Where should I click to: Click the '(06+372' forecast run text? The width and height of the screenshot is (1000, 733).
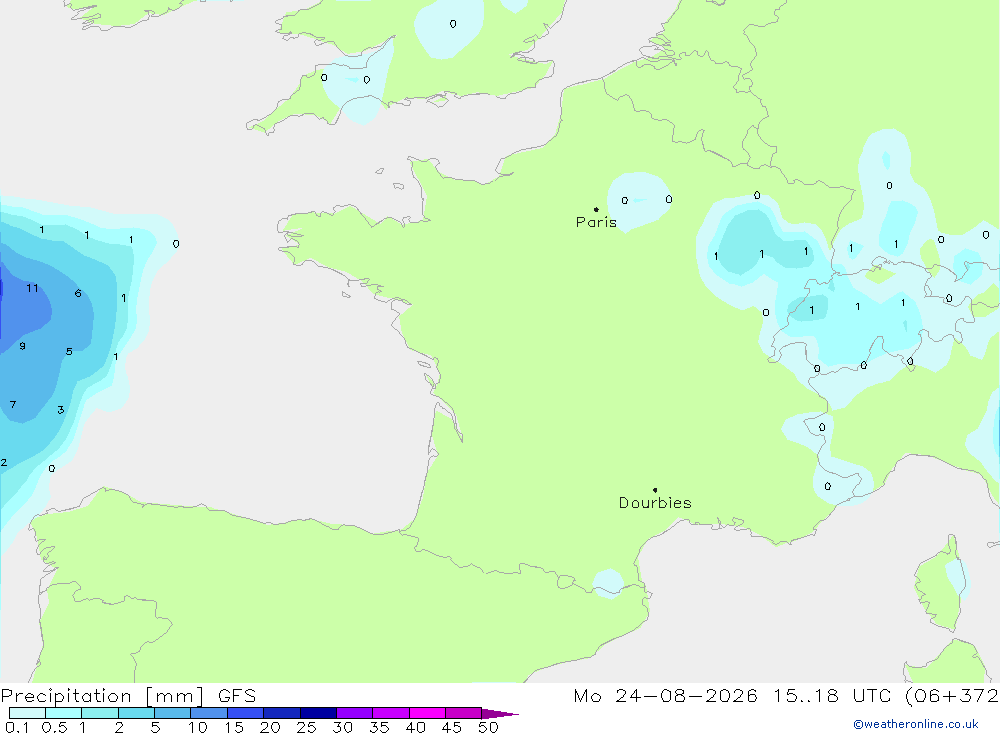(952, 695)
